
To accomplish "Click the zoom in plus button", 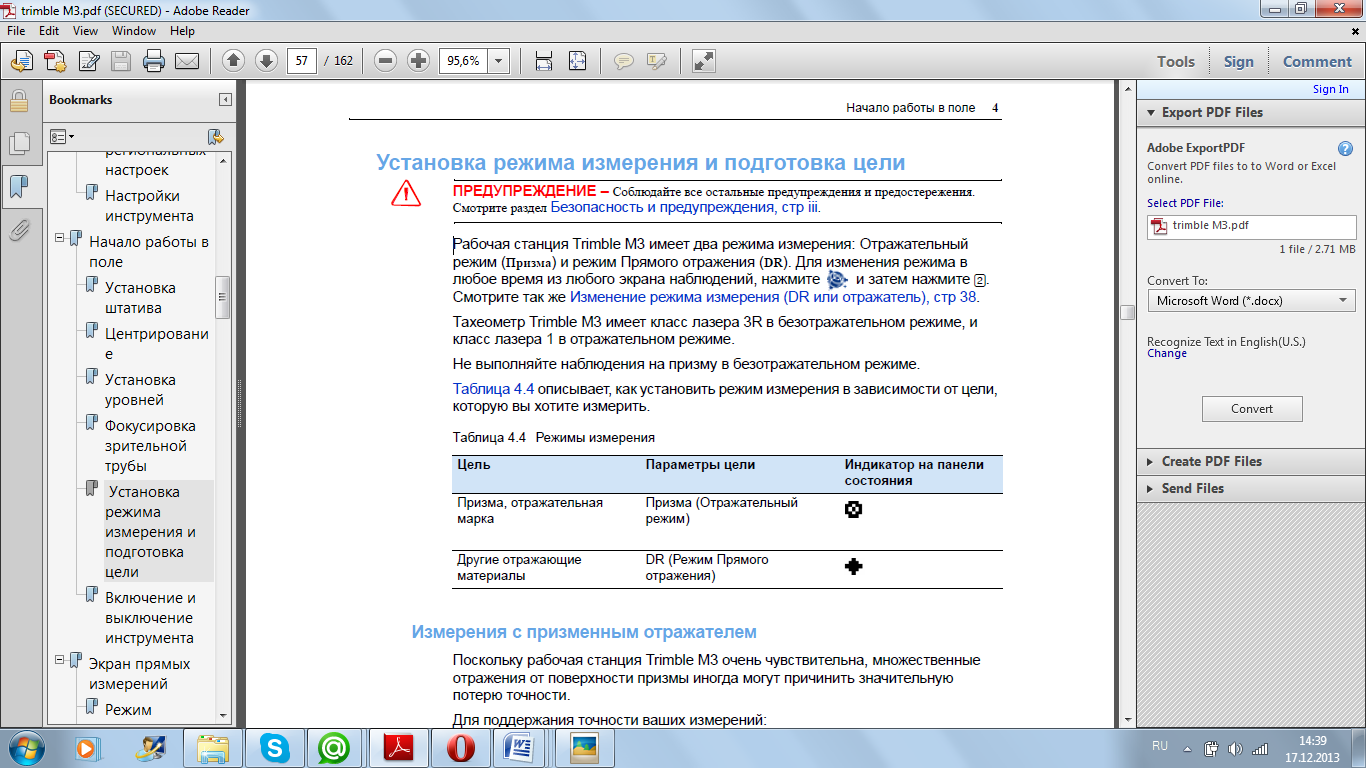I will pos(419,61).
